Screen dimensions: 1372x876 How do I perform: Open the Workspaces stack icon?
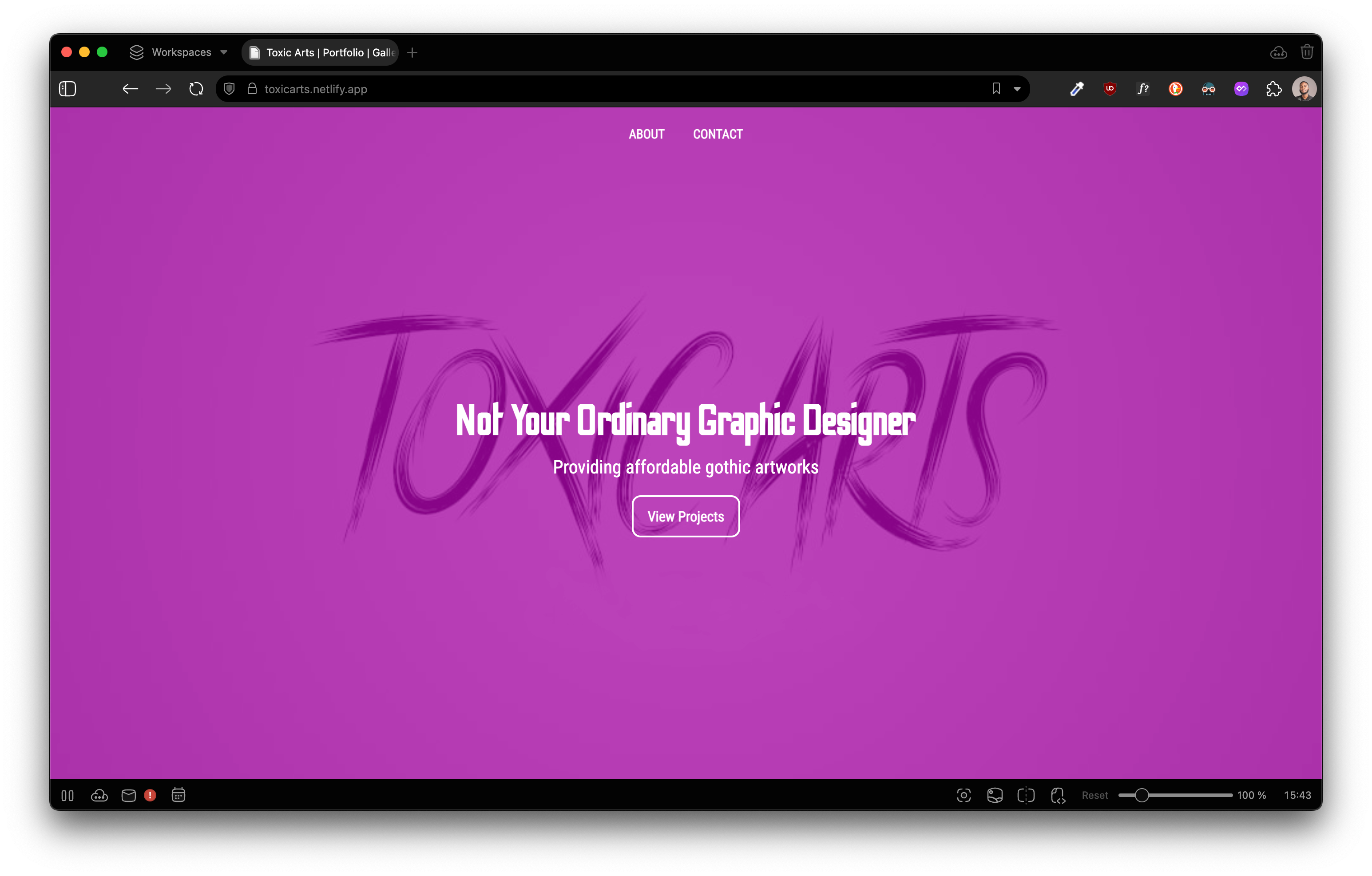tap(137, 52)
